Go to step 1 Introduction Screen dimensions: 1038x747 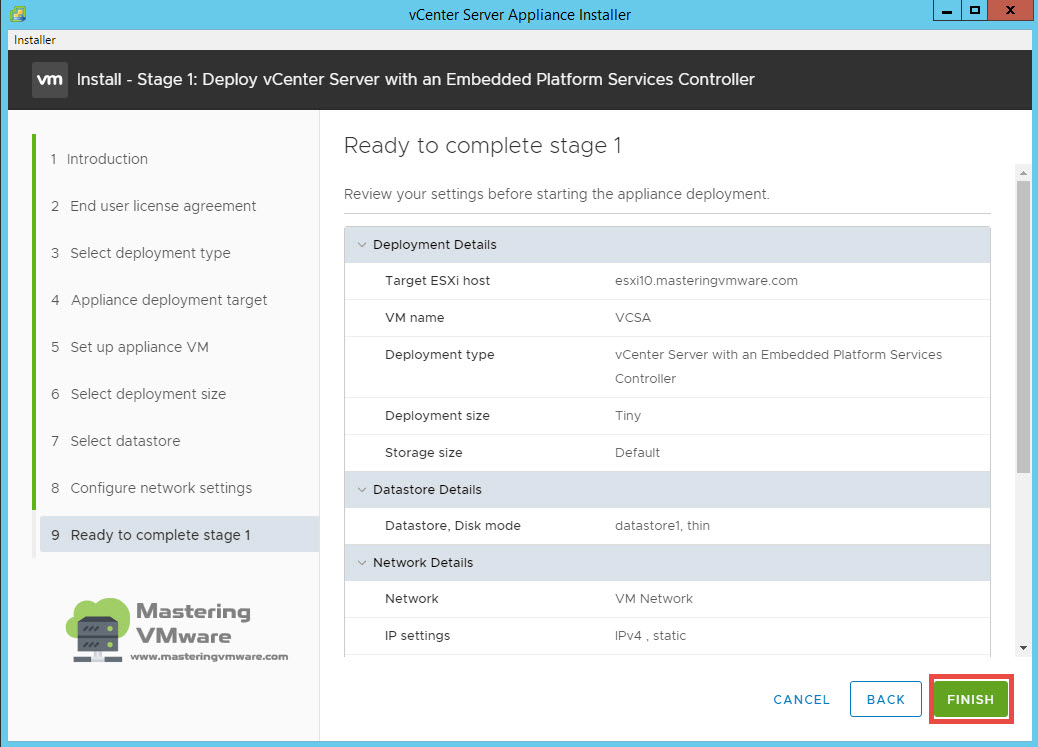point(99,159)
